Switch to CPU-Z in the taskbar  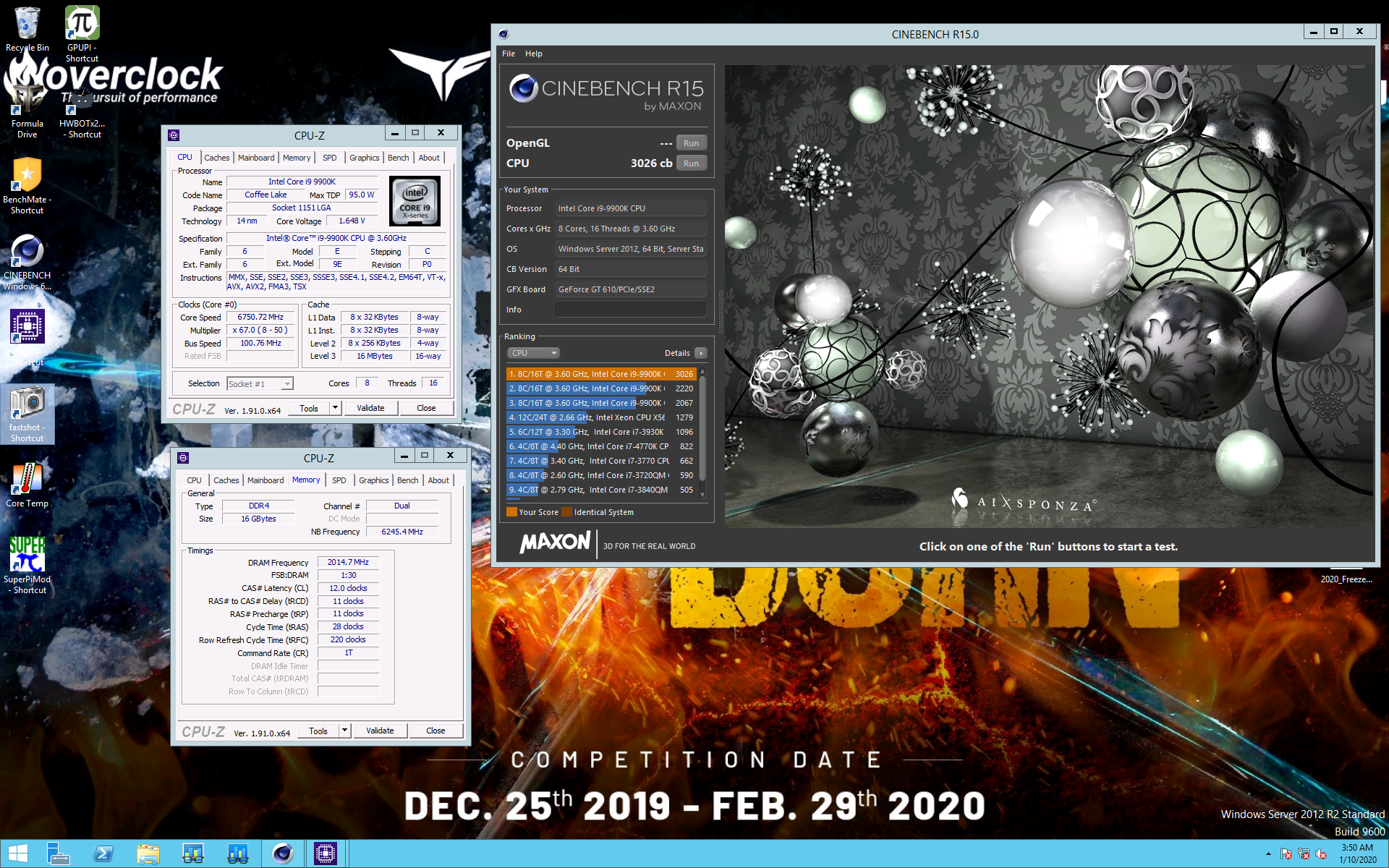[x=326, y=854]
